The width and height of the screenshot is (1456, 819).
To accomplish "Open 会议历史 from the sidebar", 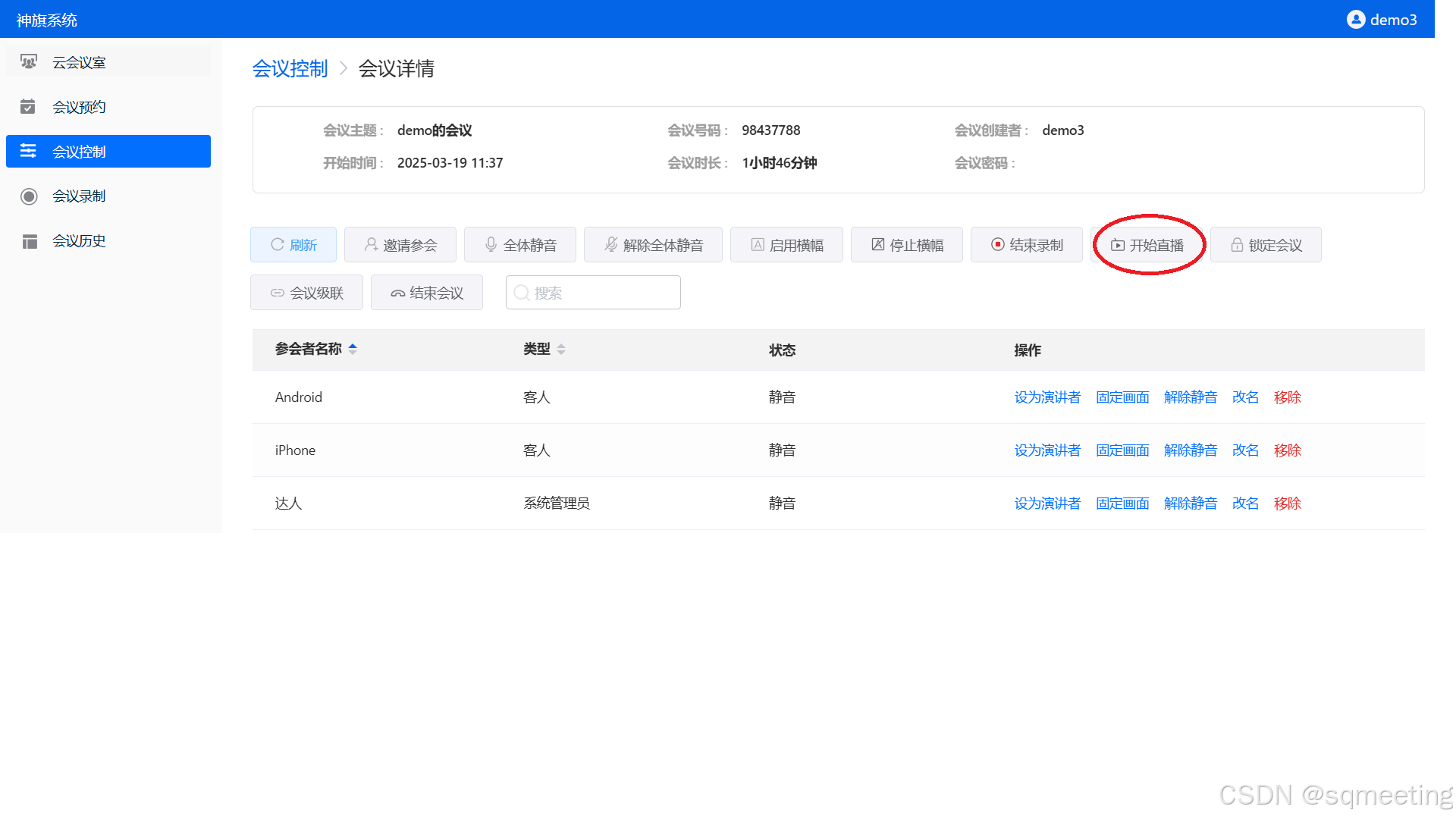I will (79, 241).
